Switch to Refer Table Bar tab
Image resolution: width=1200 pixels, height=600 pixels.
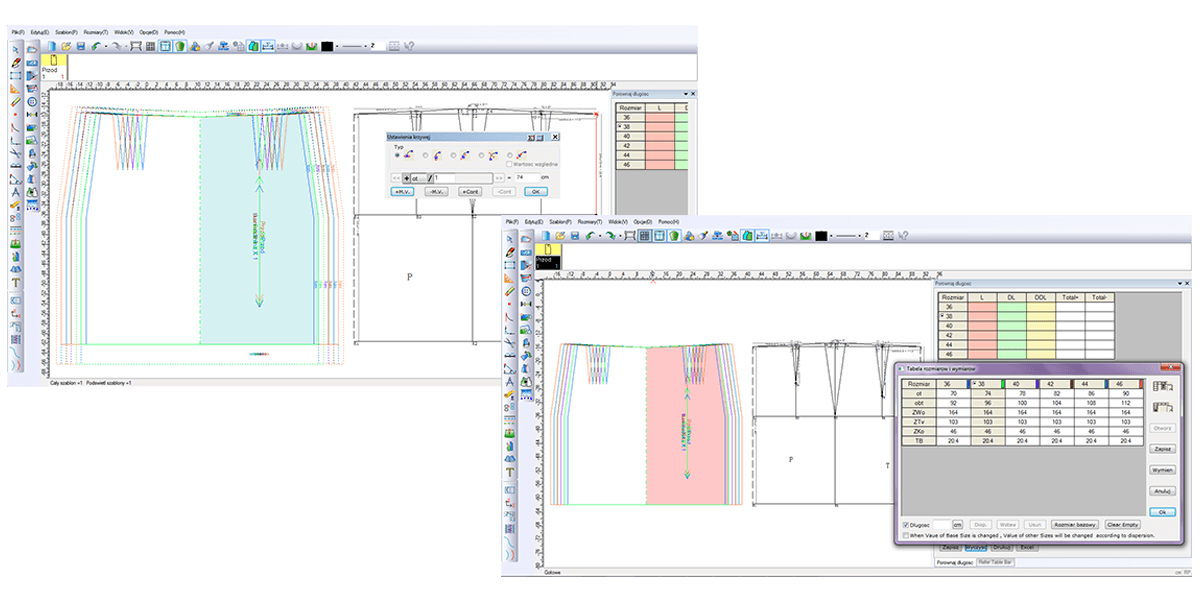click(x=995, y=562)
